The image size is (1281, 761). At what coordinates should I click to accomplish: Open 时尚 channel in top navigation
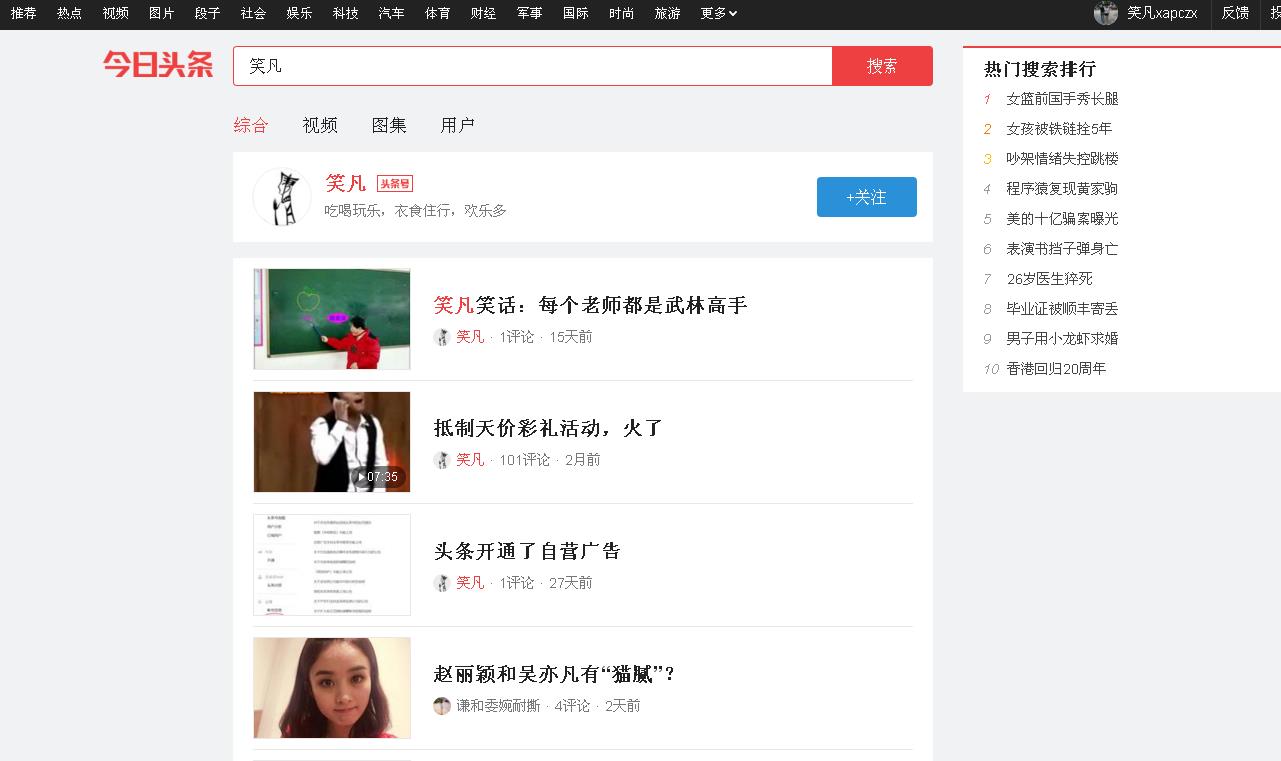621,13
